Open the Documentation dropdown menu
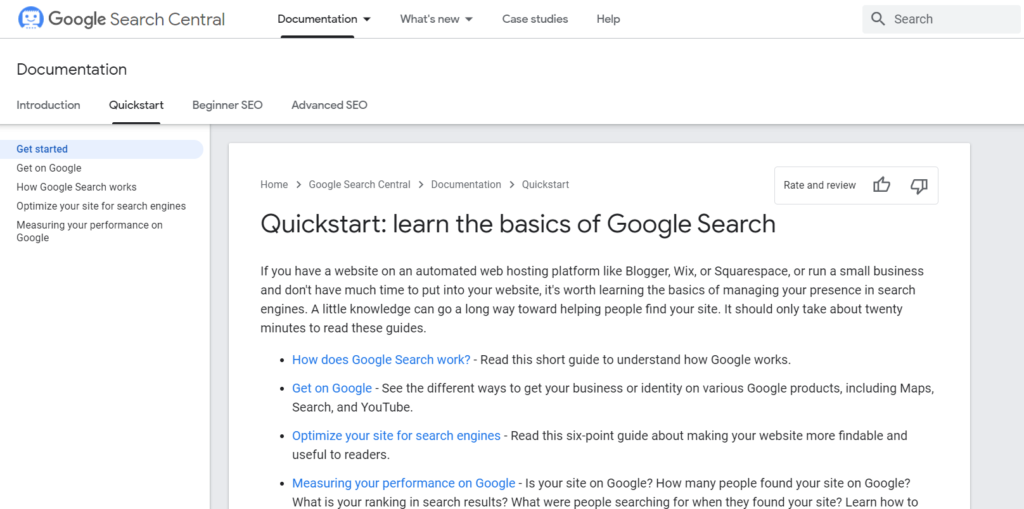Image resolution: width=1024 pixels, height=509 pixels. [x=324, y=19]
